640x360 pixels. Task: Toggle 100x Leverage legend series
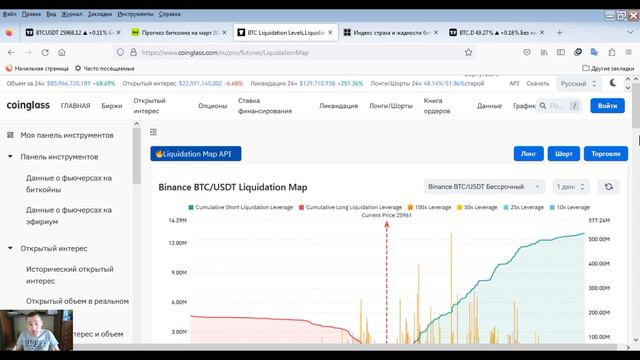pyautogui.click(x=429, y=207)
